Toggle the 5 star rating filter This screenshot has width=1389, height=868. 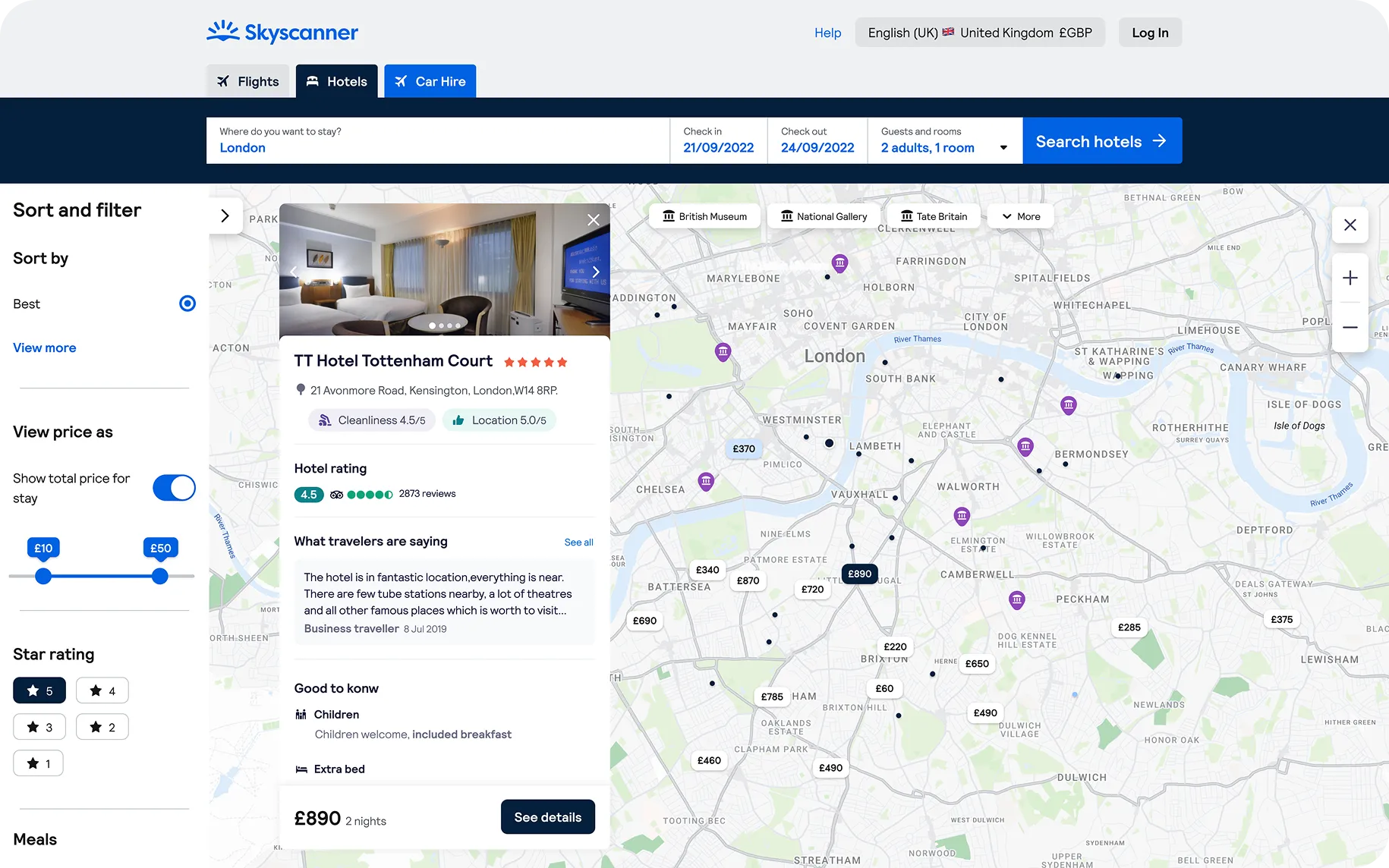pos(39,690)
